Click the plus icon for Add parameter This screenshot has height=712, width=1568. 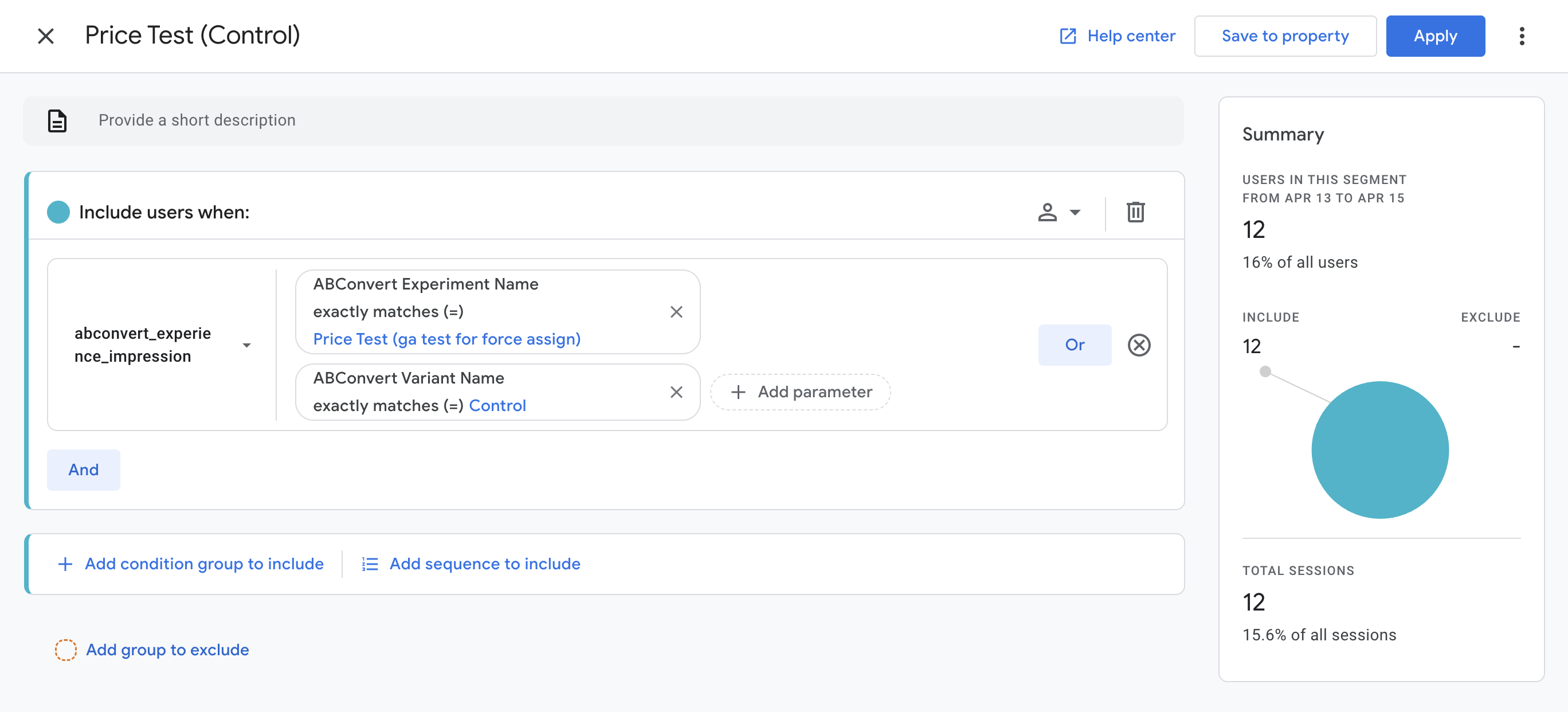(x=738, y=392)
